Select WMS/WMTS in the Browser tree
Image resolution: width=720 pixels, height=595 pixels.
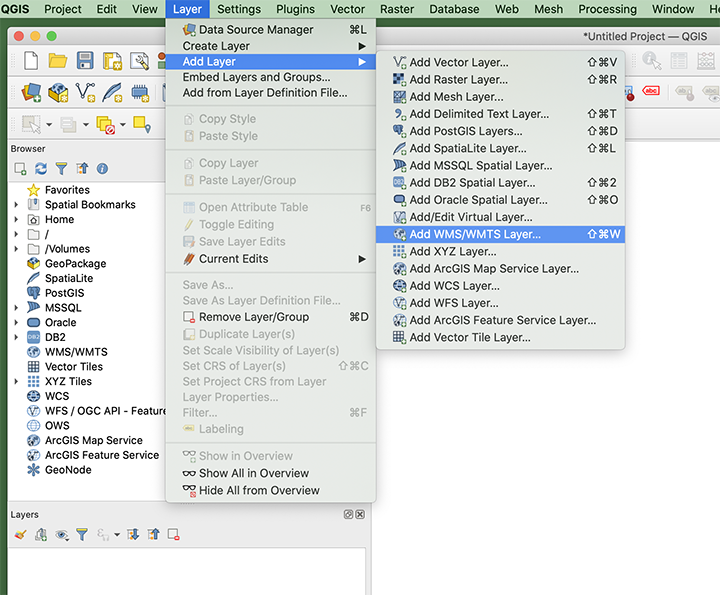76,352
